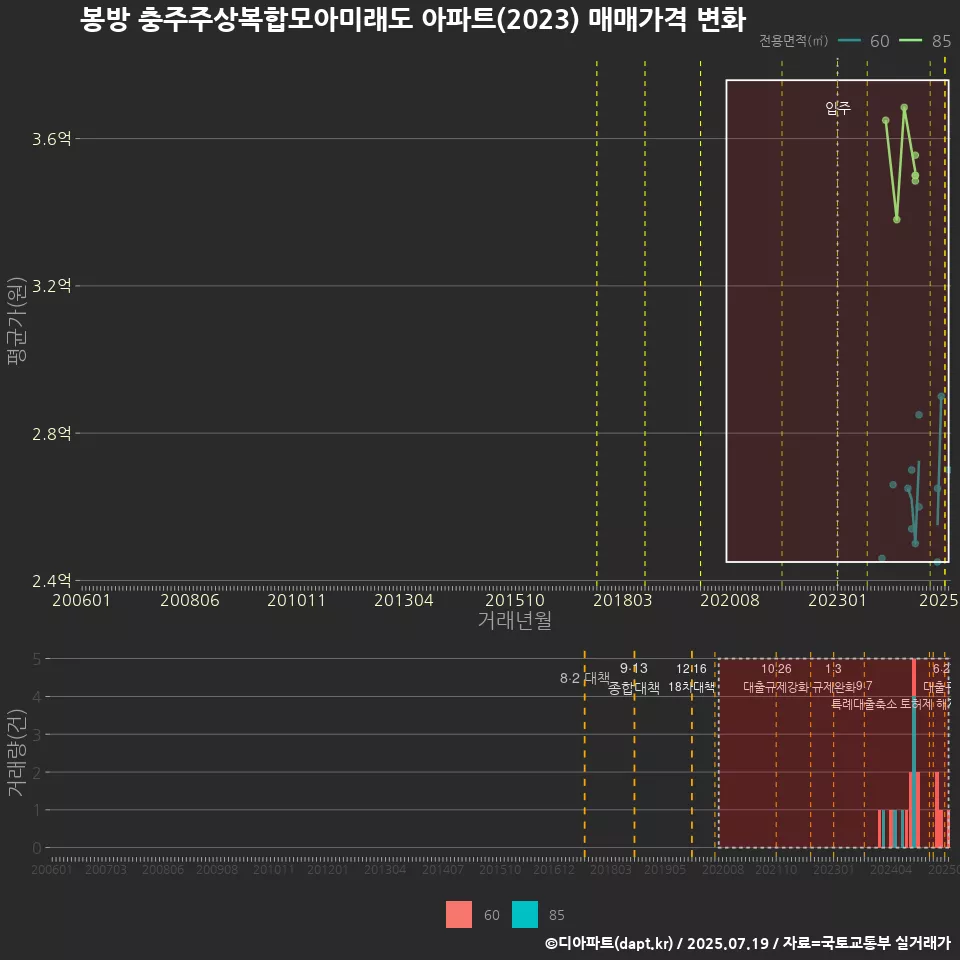
Task: Click the 8·2 대책 policy marker label
Action: click(x=585, y=678)
